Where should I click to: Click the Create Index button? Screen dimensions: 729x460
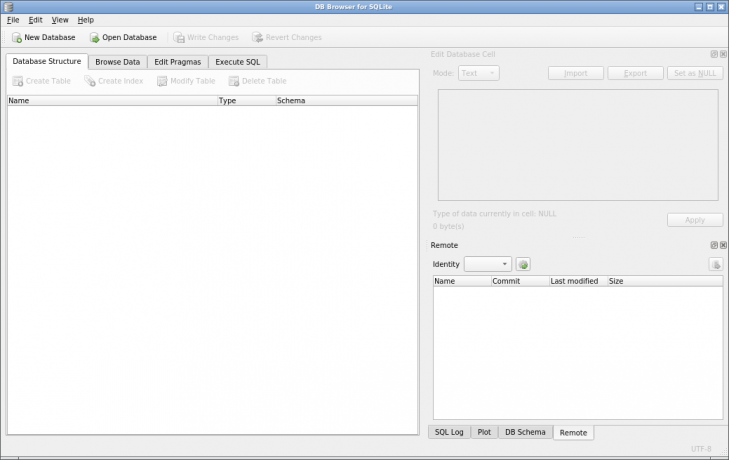pos(113,81)
